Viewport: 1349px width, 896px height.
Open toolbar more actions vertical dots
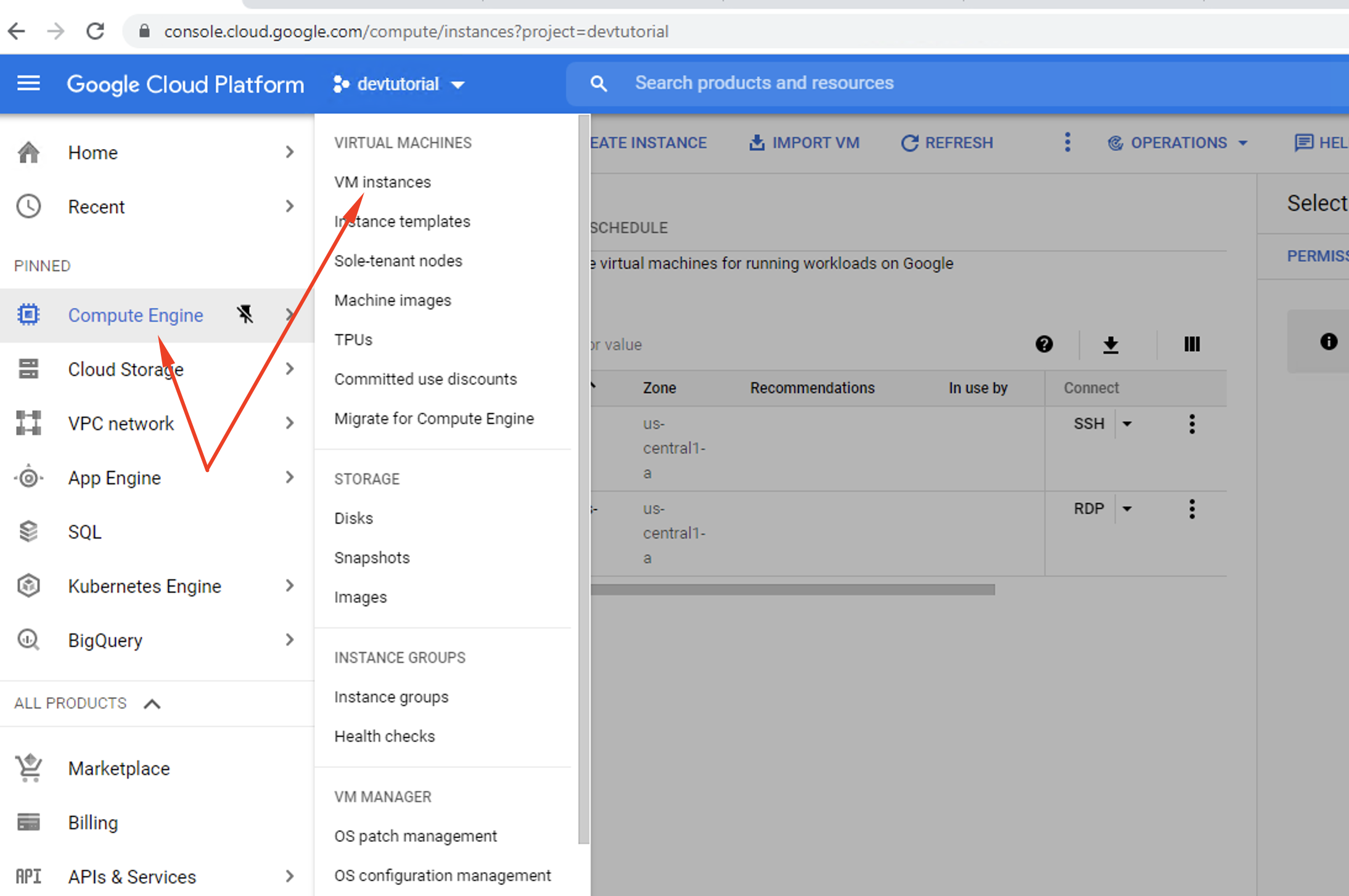(x=1067, y=142)
